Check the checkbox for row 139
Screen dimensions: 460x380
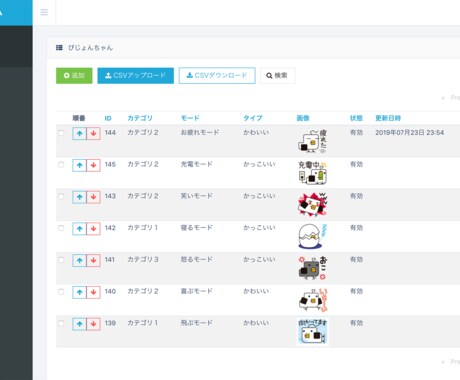point(61,323)
